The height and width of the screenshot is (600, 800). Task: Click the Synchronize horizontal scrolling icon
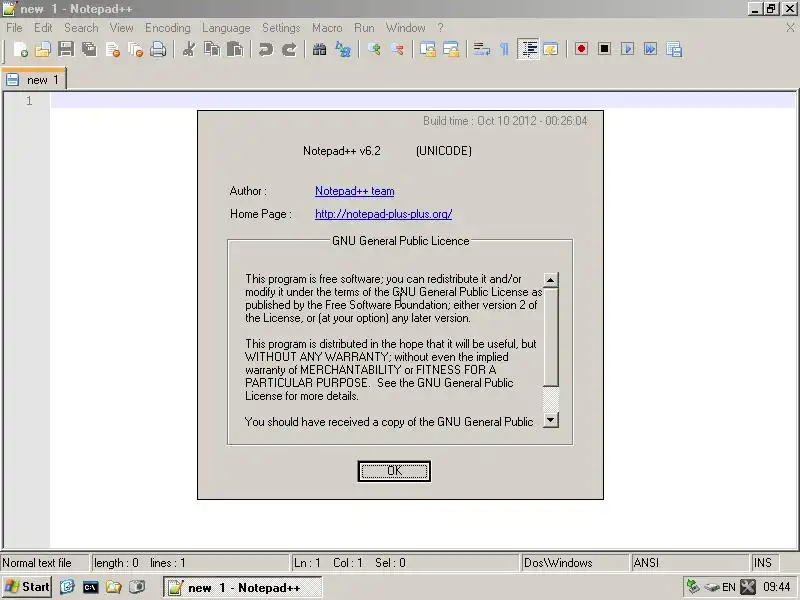point(451,49)
